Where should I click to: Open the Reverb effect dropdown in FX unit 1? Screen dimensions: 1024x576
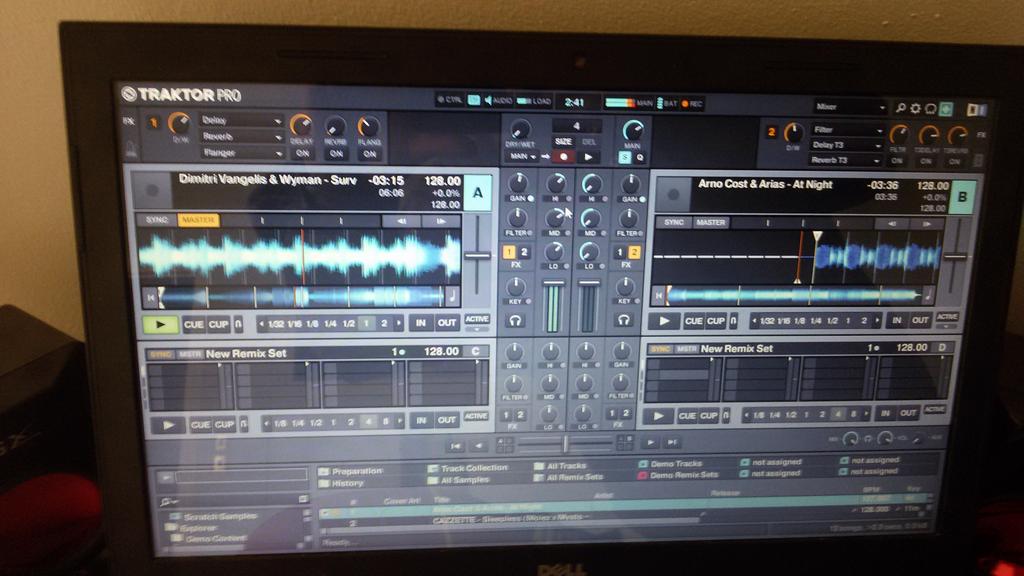click(x=241, y=136)
